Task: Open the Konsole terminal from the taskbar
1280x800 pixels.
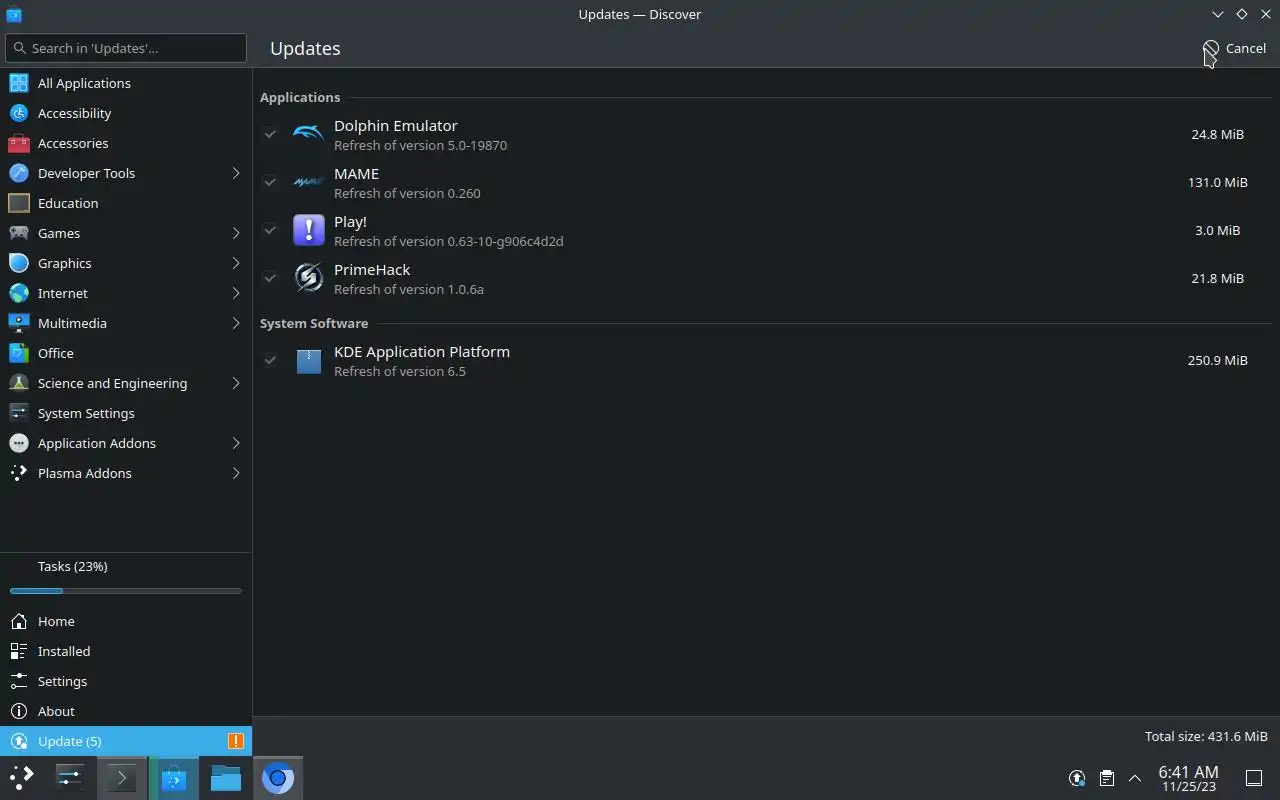Action: [x=122, y=777]
